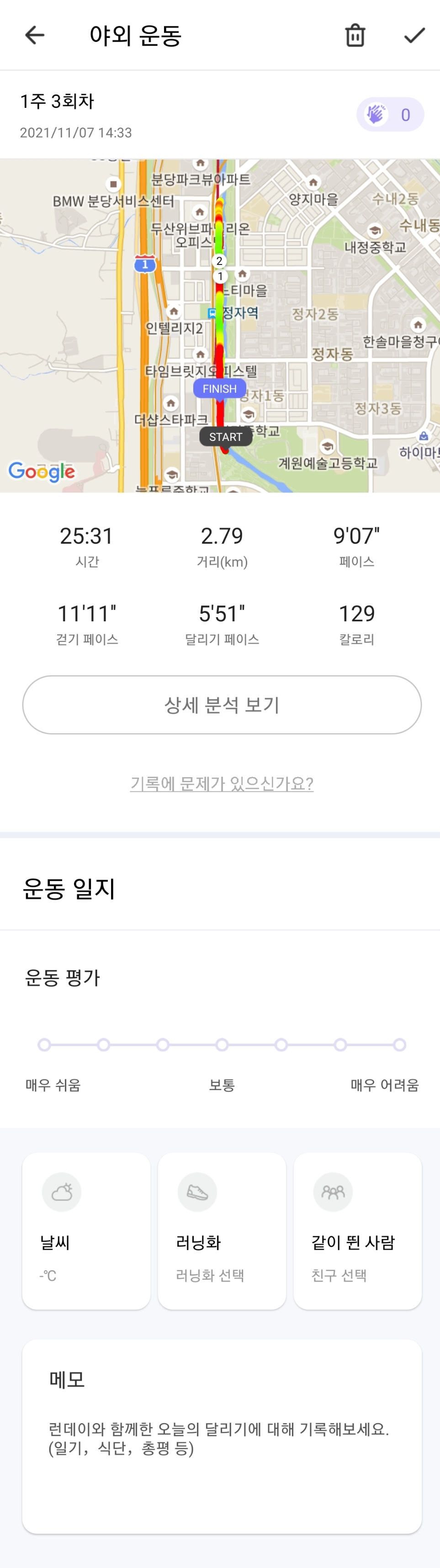
Task: Confirm with the checkmark icon
Action: [414, 35]
